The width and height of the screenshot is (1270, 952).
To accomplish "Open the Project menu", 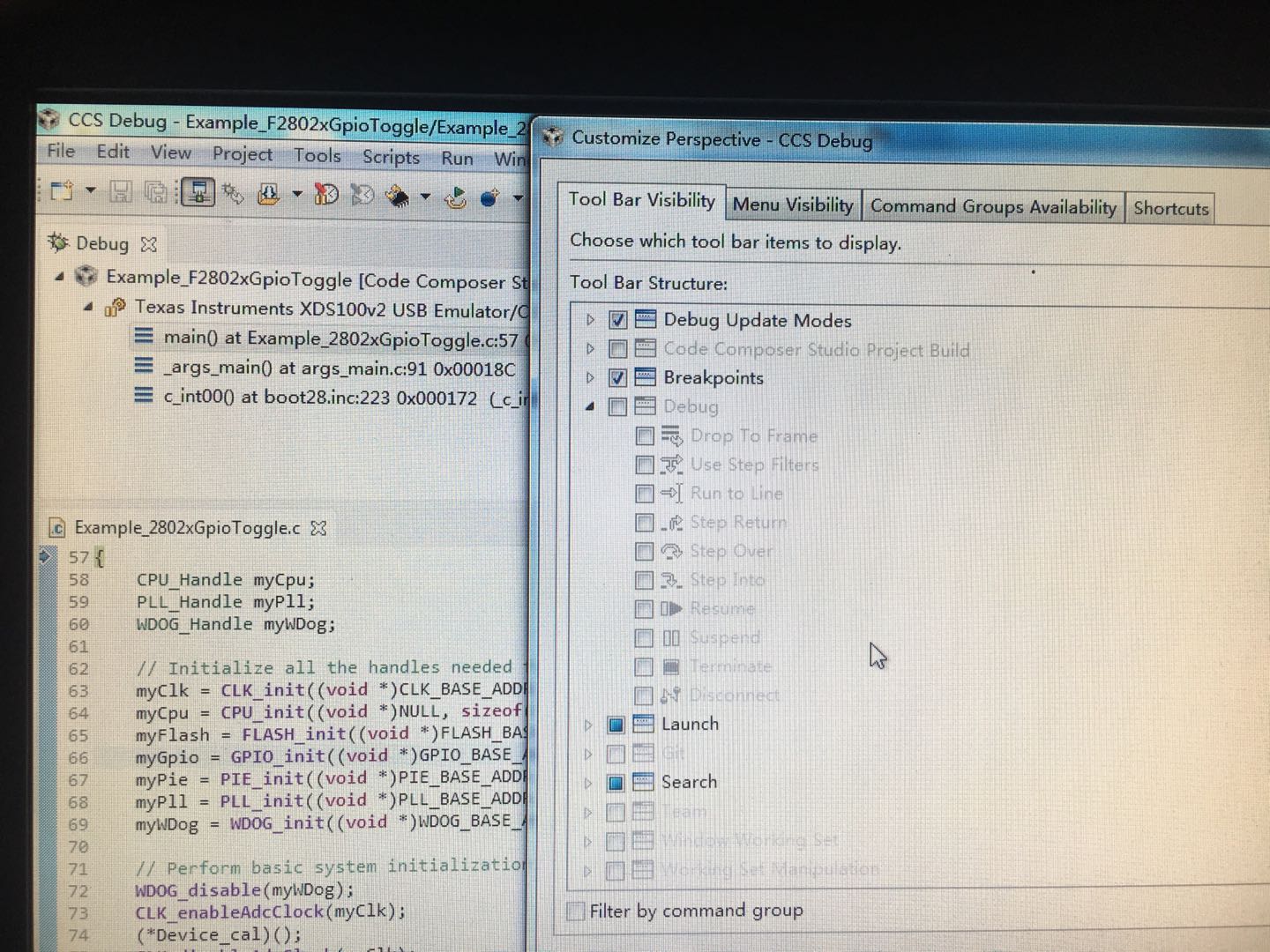I will 243,154.
